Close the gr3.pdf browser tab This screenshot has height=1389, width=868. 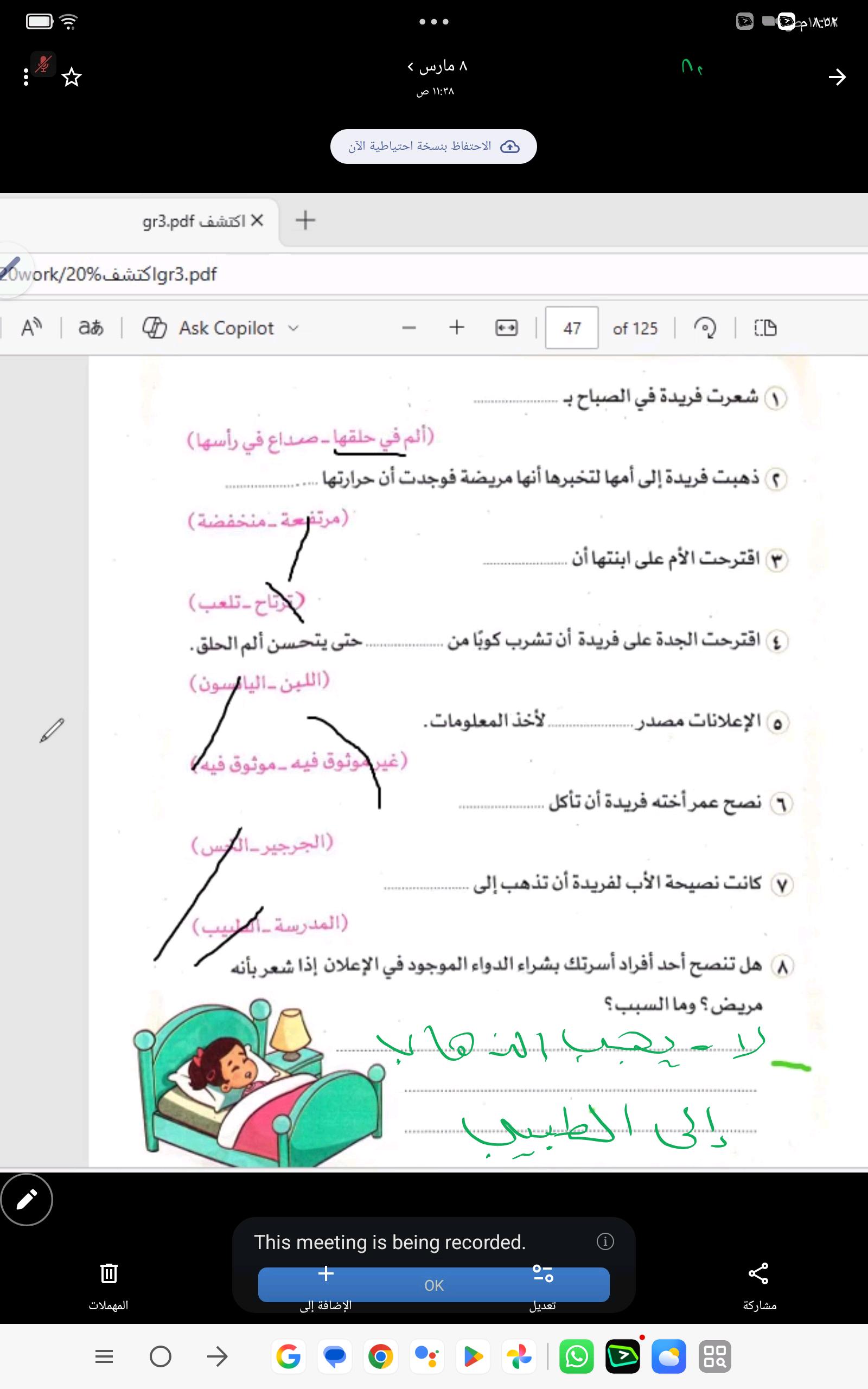click(257, 220)
